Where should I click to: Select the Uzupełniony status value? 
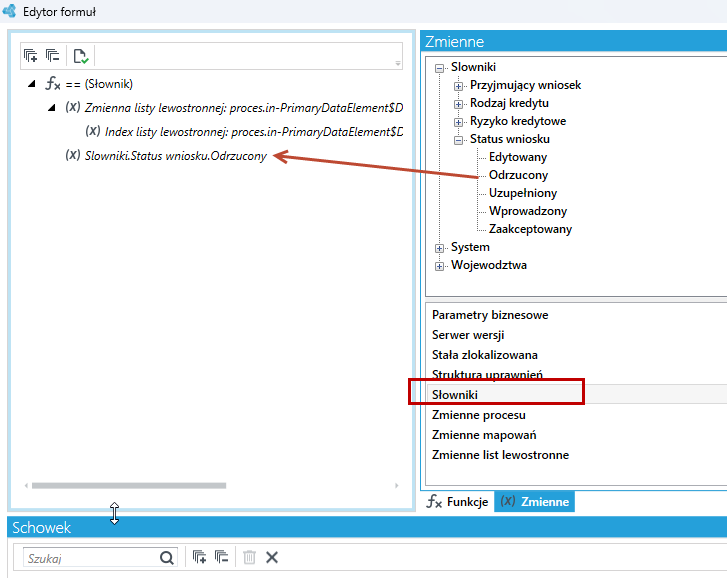[523, 193]
